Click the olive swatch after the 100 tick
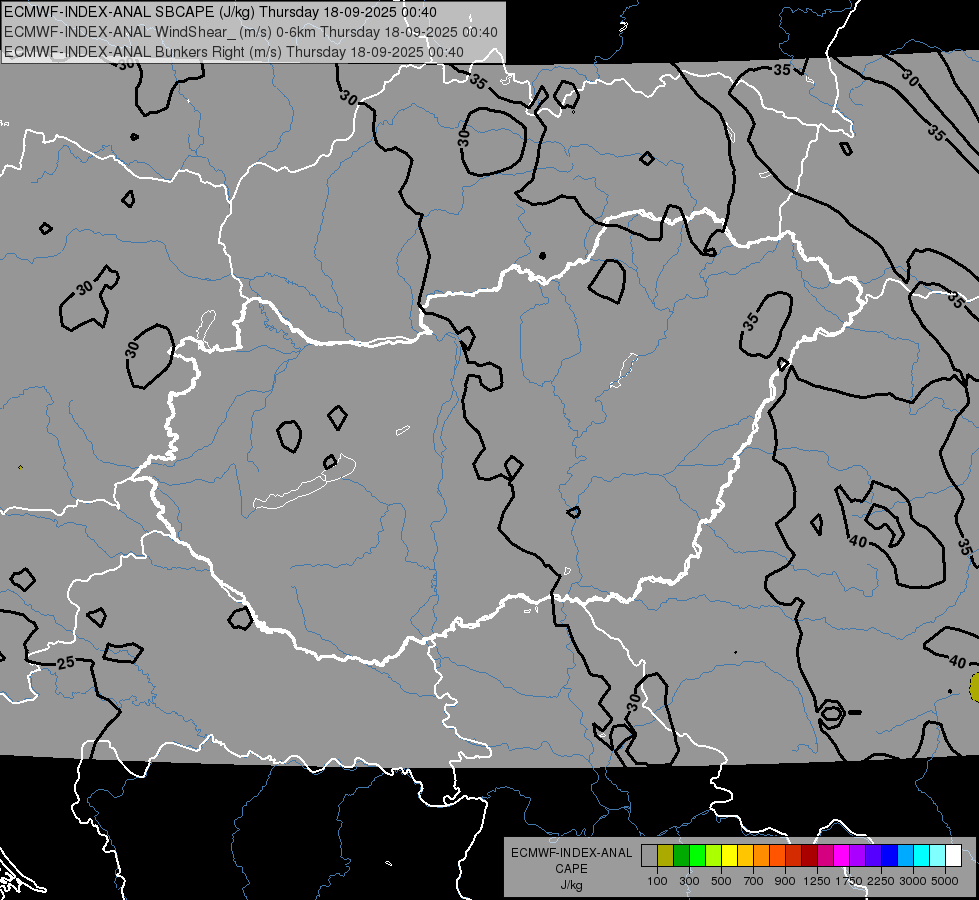This screenshot has width=979, height=900. coord(666,856)
